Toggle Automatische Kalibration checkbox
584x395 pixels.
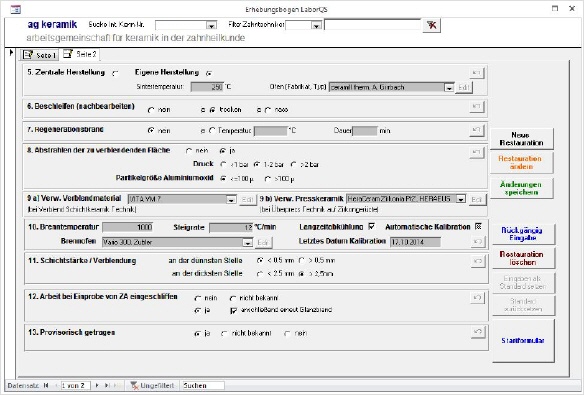(478, 226)
